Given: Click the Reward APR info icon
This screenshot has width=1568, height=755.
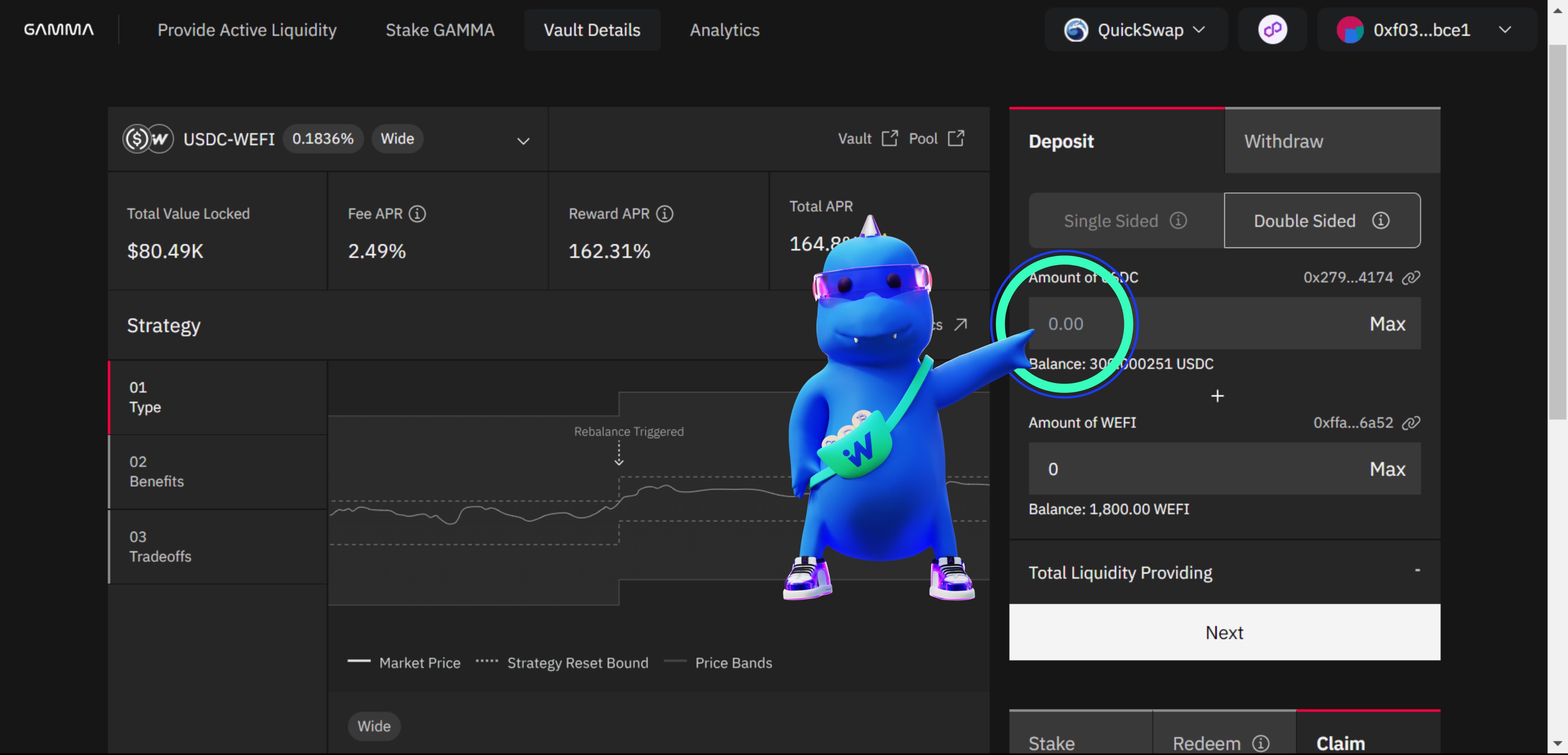Looking at the screenshot, I should tap(665, 214).
